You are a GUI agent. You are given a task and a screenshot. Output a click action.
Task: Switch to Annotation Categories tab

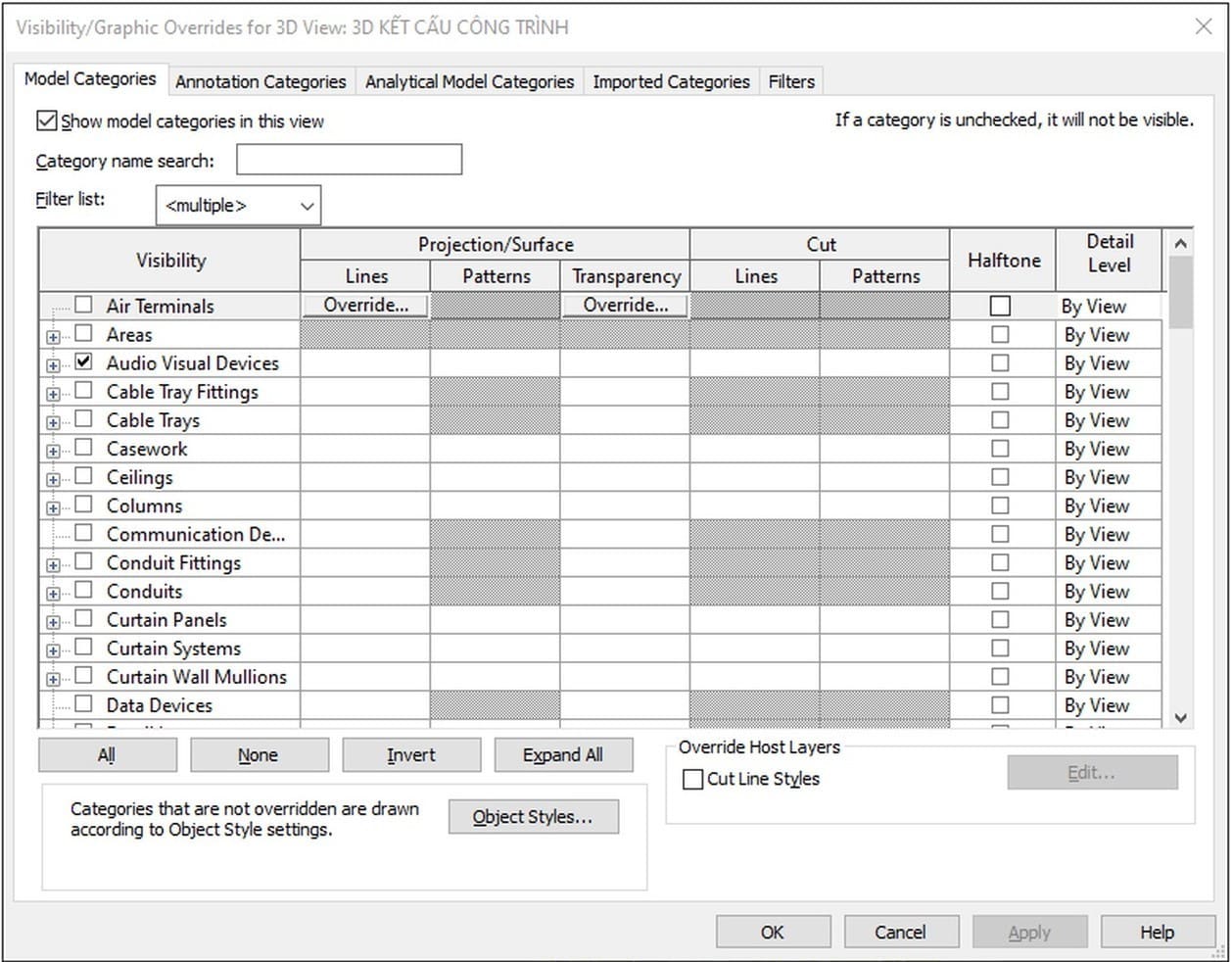coord(261,81)
